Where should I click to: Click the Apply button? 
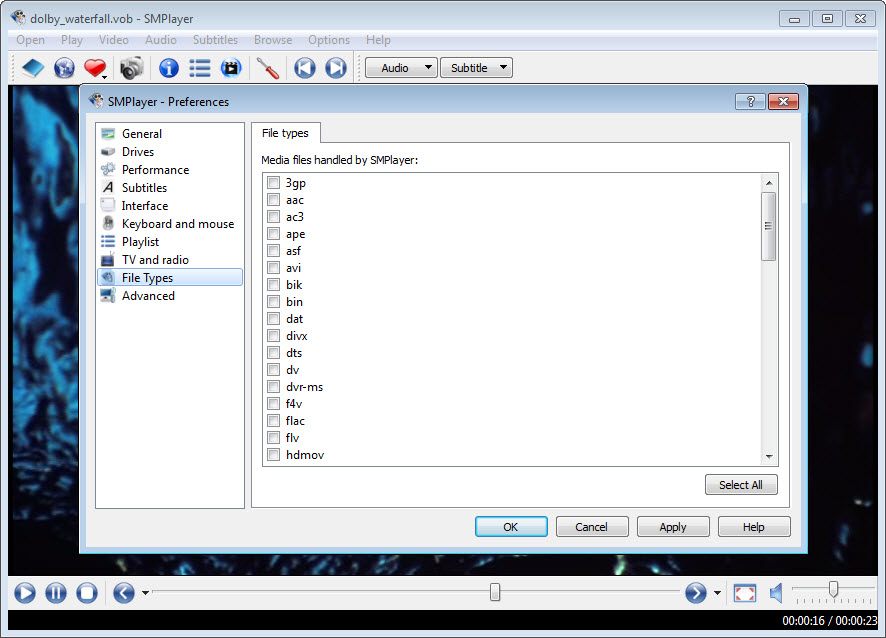point(672,527)
